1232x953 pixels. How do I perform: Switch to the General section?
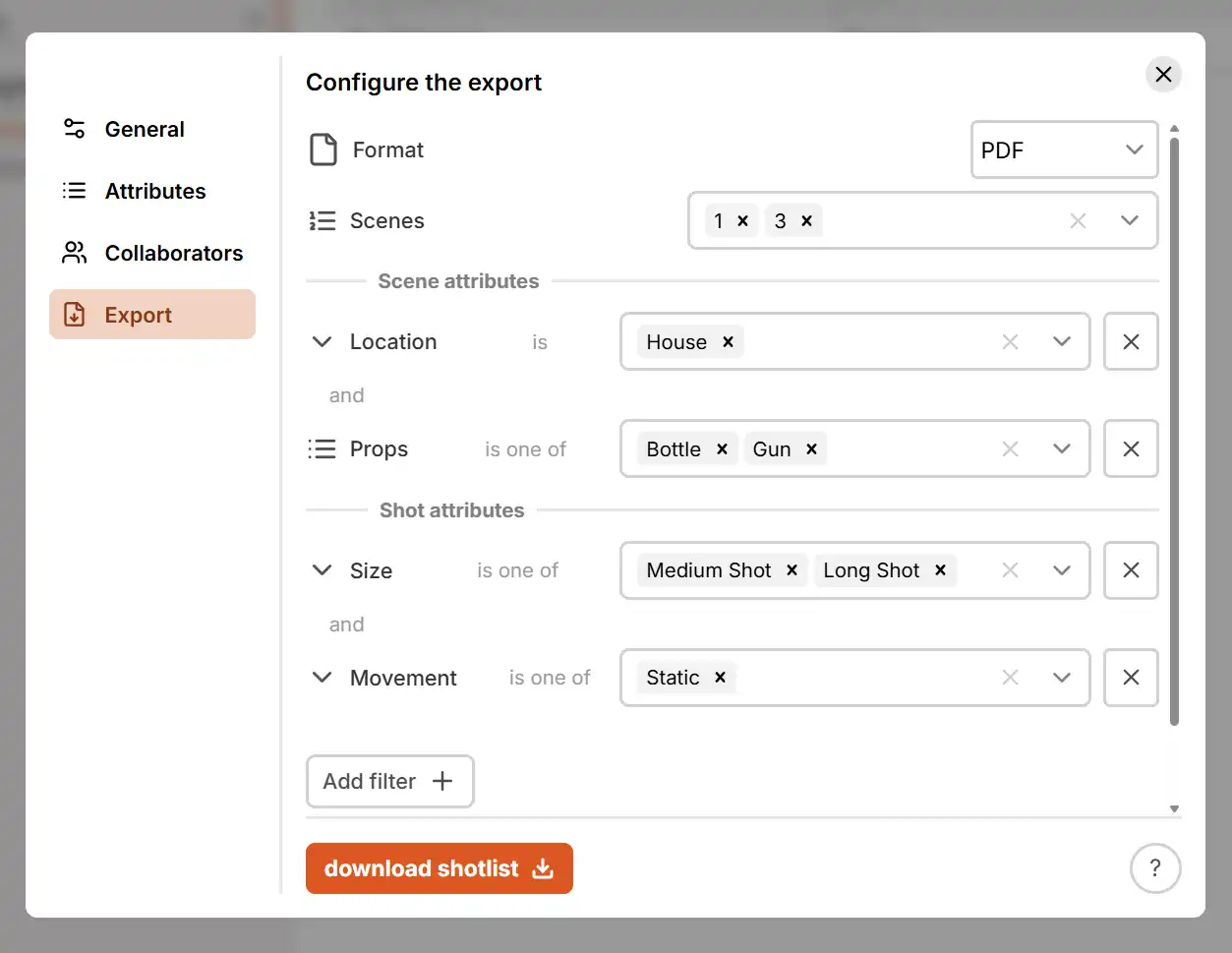point(144,129)
